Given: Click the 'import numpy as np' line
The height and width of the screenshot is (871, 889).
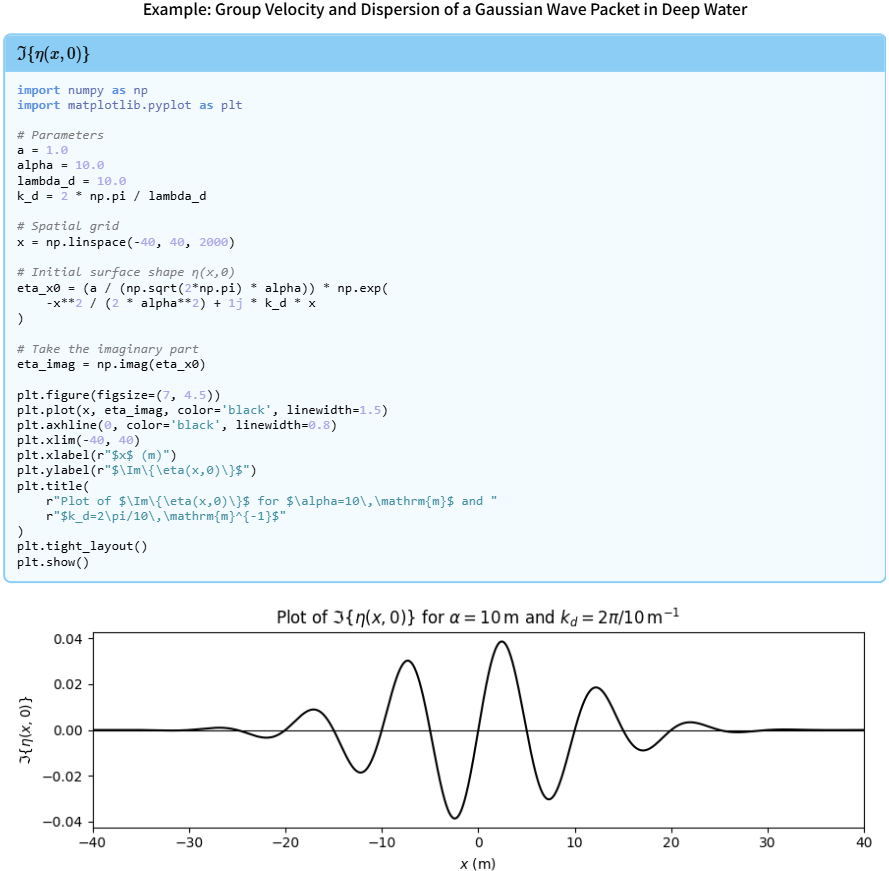Looking at the screenshot, I should (x=82, y=90).
